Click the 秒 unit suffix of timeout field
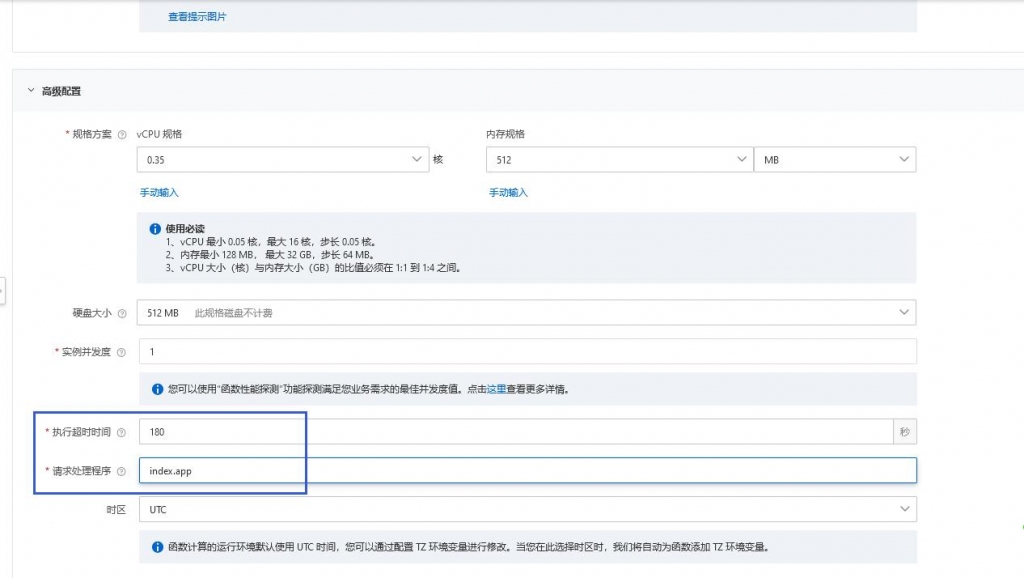 pos(905,432)
